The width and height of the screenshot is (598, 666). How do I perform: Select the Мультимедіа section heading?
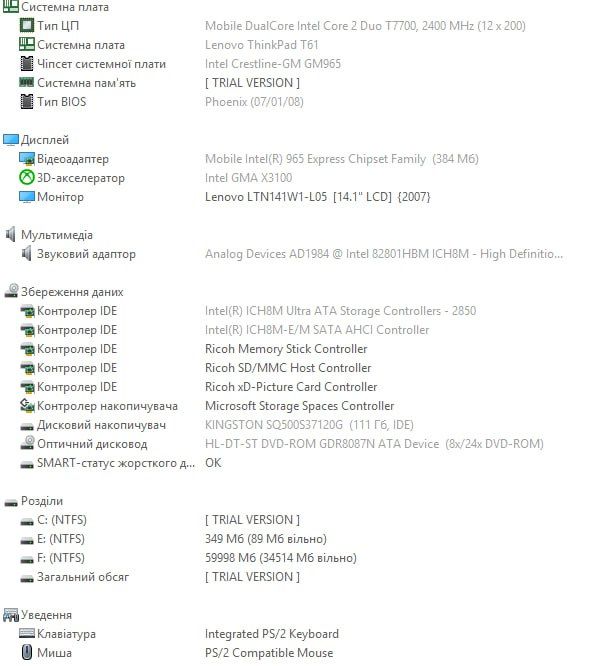coord(57,235)
